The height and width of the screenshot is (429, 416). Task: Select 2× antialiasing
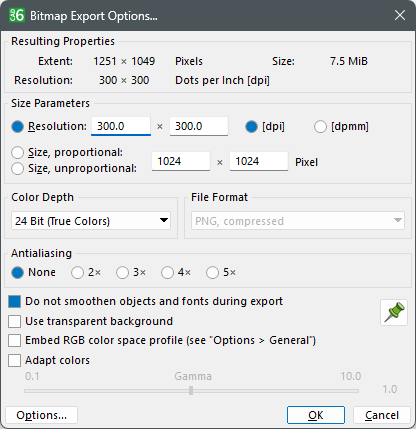click(x=77, y=273)
